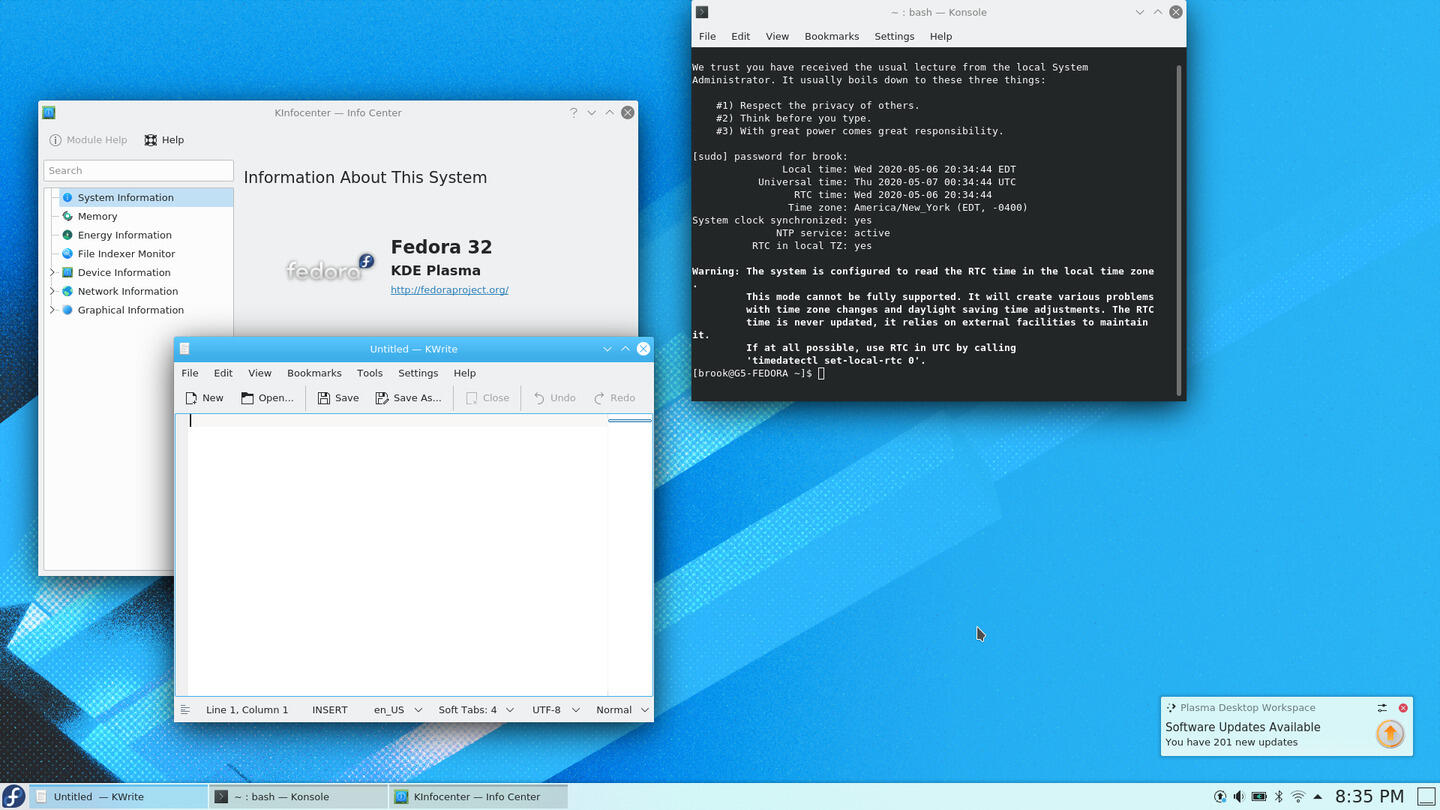Click the New document icon in KWrite
Viewport: 1440px width, 810px height.
coord(191,398)
